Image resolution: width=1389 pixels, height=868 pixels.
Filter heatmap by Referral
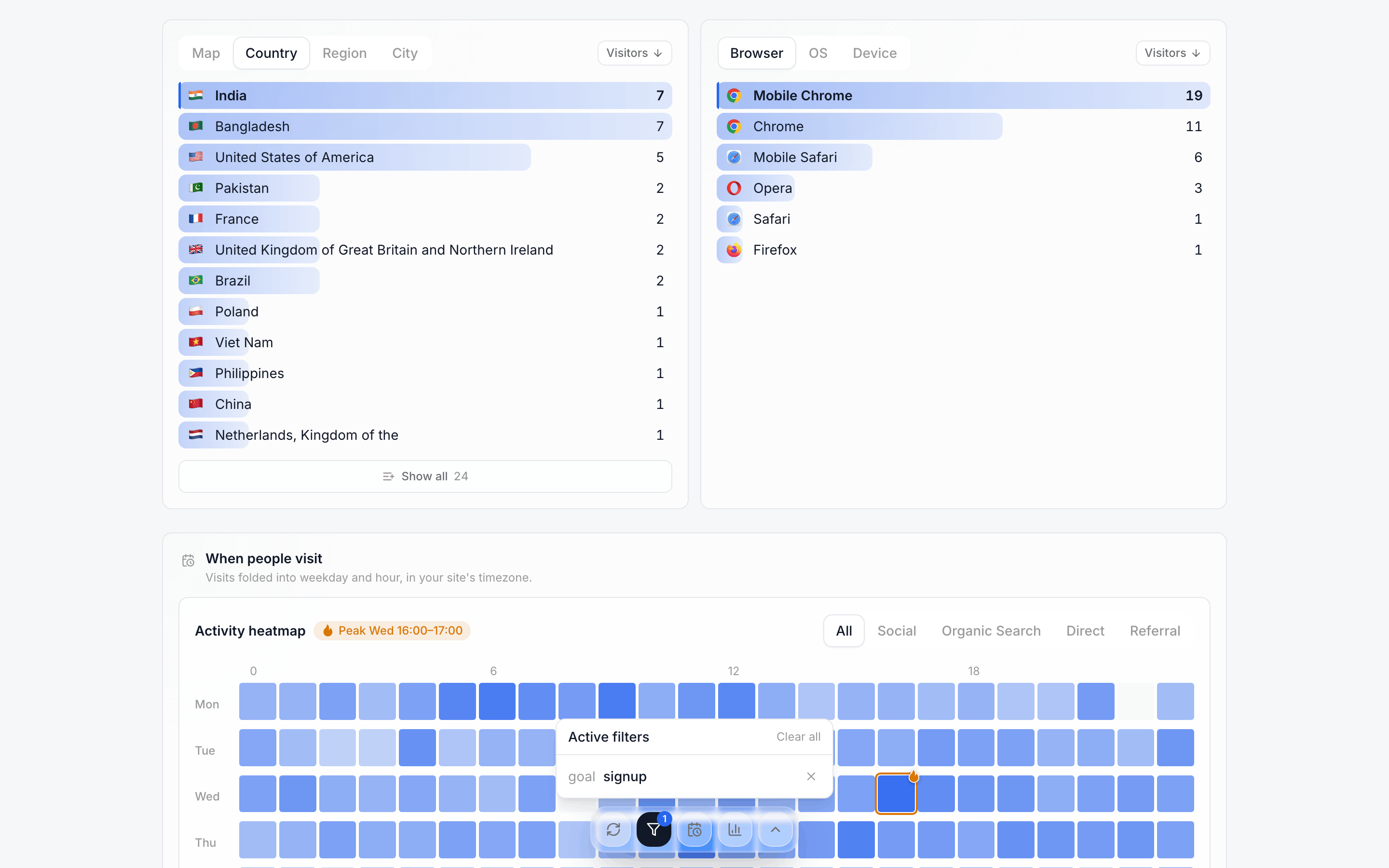tap(1155, 630)
